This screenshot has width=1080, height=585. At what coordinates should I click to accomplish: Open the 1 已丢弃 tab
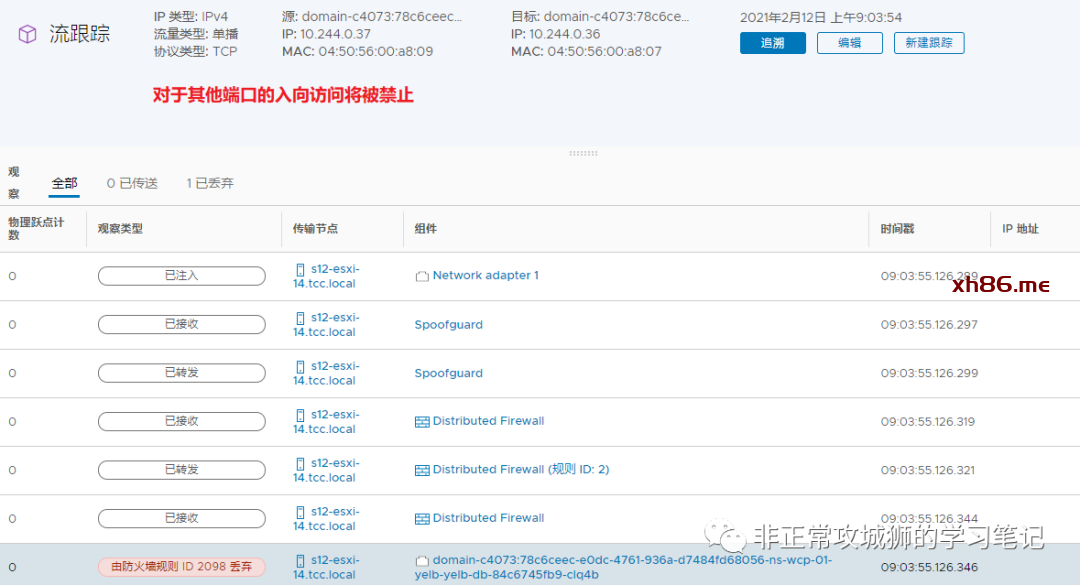tap(210, 184)
